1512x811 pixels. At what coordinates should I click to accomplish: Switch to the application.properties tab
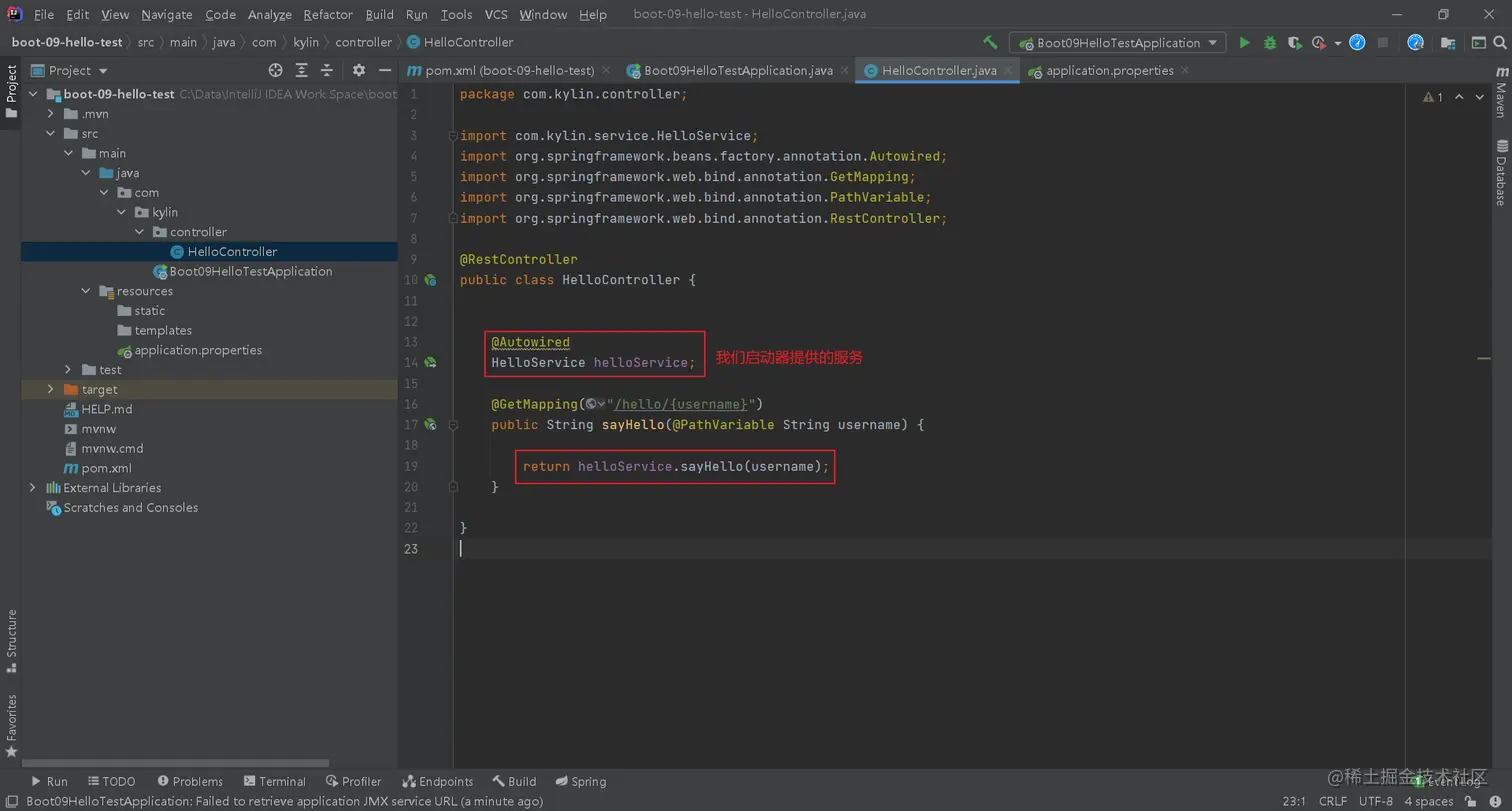click(x=1108, y=71)
